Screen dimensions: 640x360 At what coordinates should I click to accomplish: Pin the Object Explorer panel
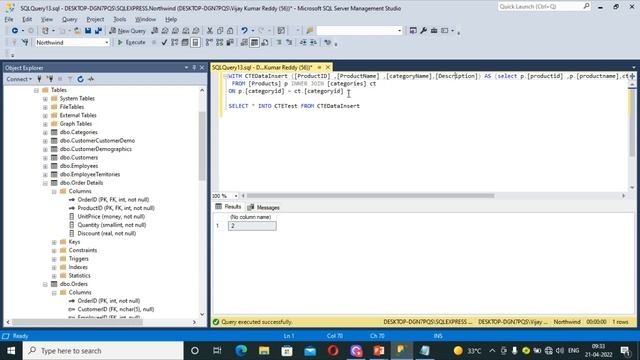194,67
